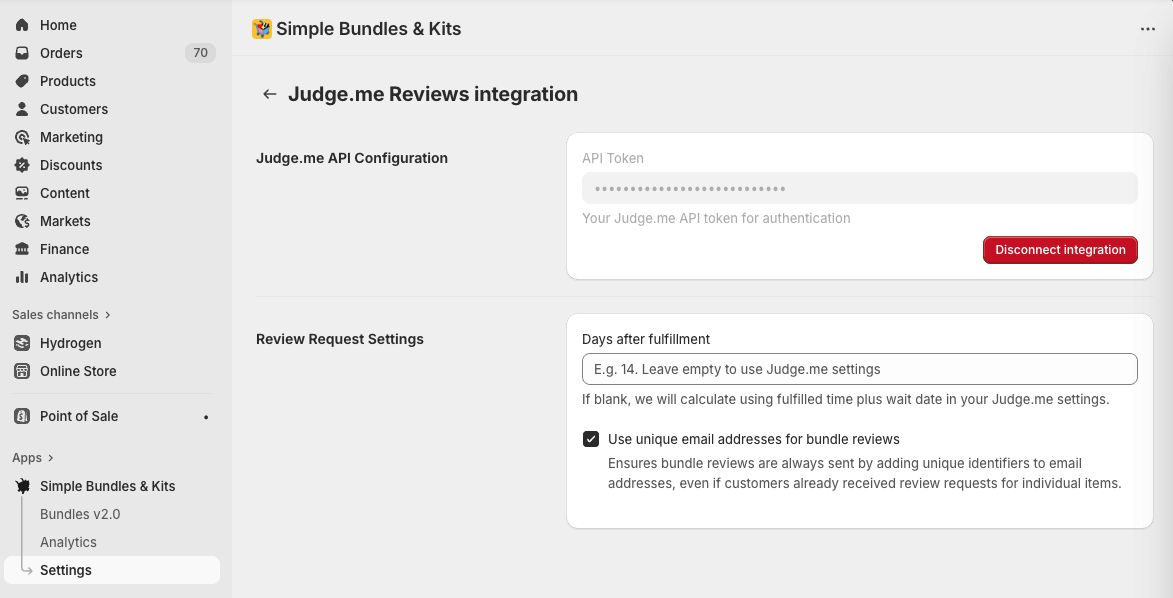Click Disconnect integration button
Image resolution: width=1173 pixels, height=598 pixels.
1060,250
